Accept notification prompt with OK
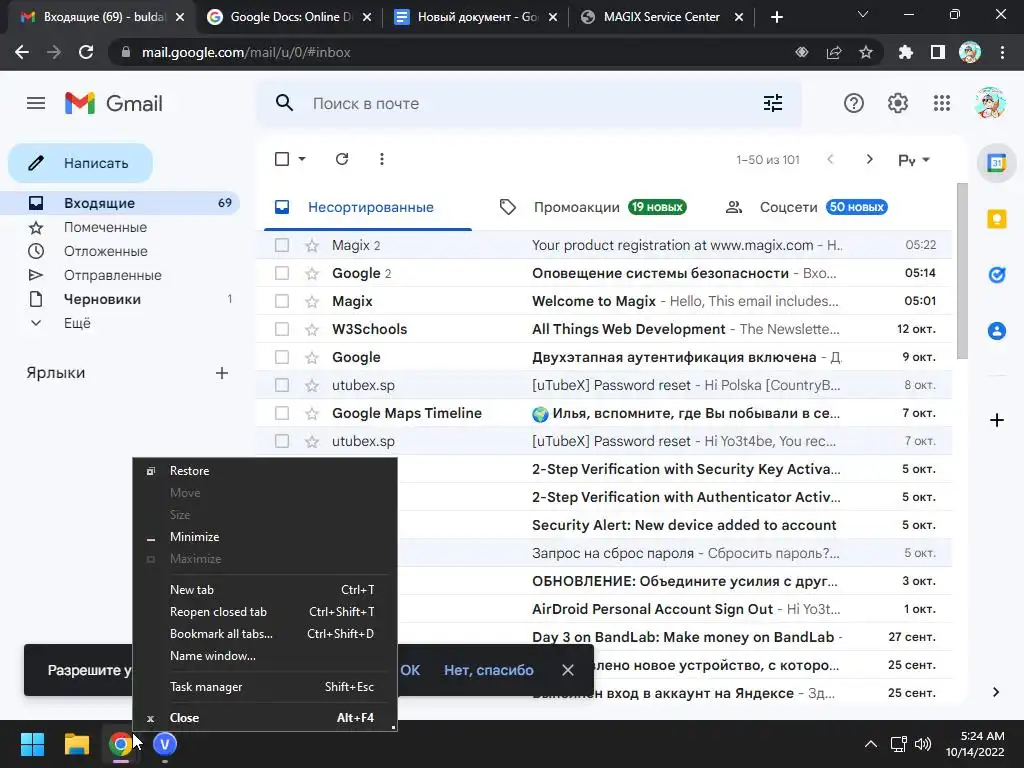Screen dimensions: 1024x768 pyautogui.click(x=410, y=670)
